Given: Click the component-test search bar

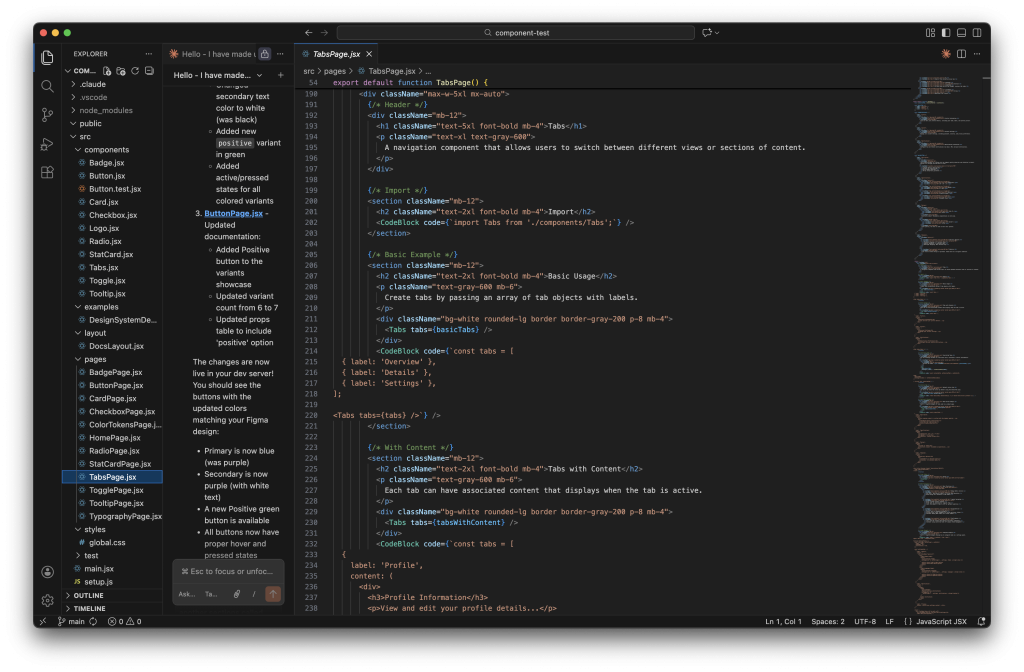Looking at the screenshot, I should [515, 33].
